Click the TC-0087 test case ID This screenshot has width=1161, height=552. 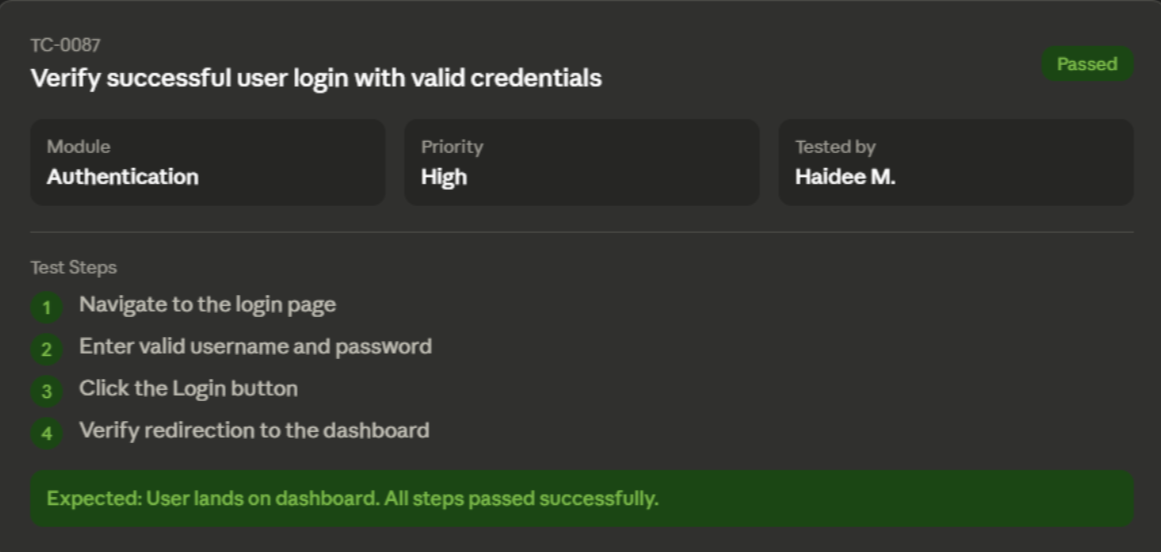[66, 45]
